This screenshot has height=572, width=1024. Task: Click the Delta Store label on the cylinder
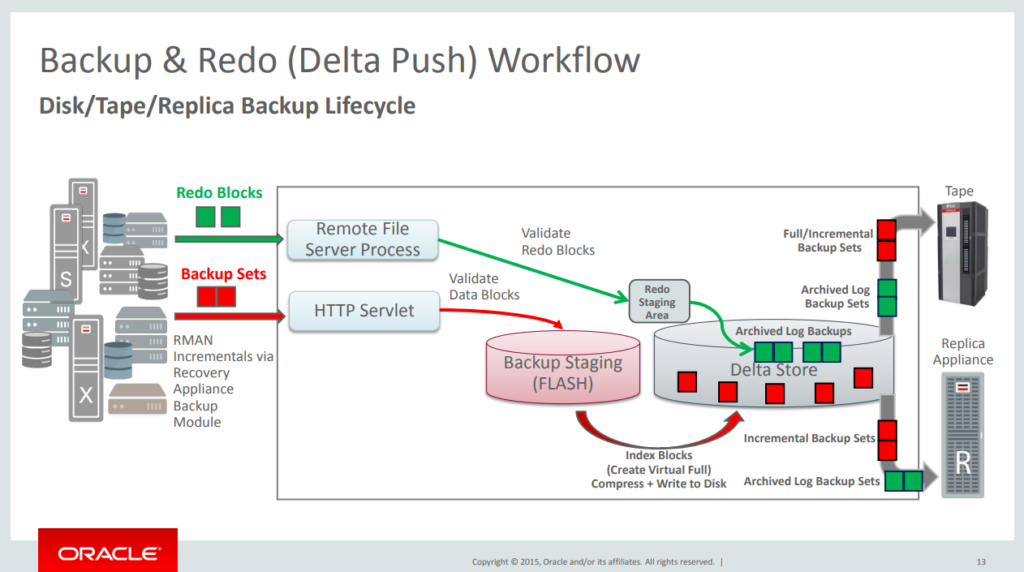point(773,370)
